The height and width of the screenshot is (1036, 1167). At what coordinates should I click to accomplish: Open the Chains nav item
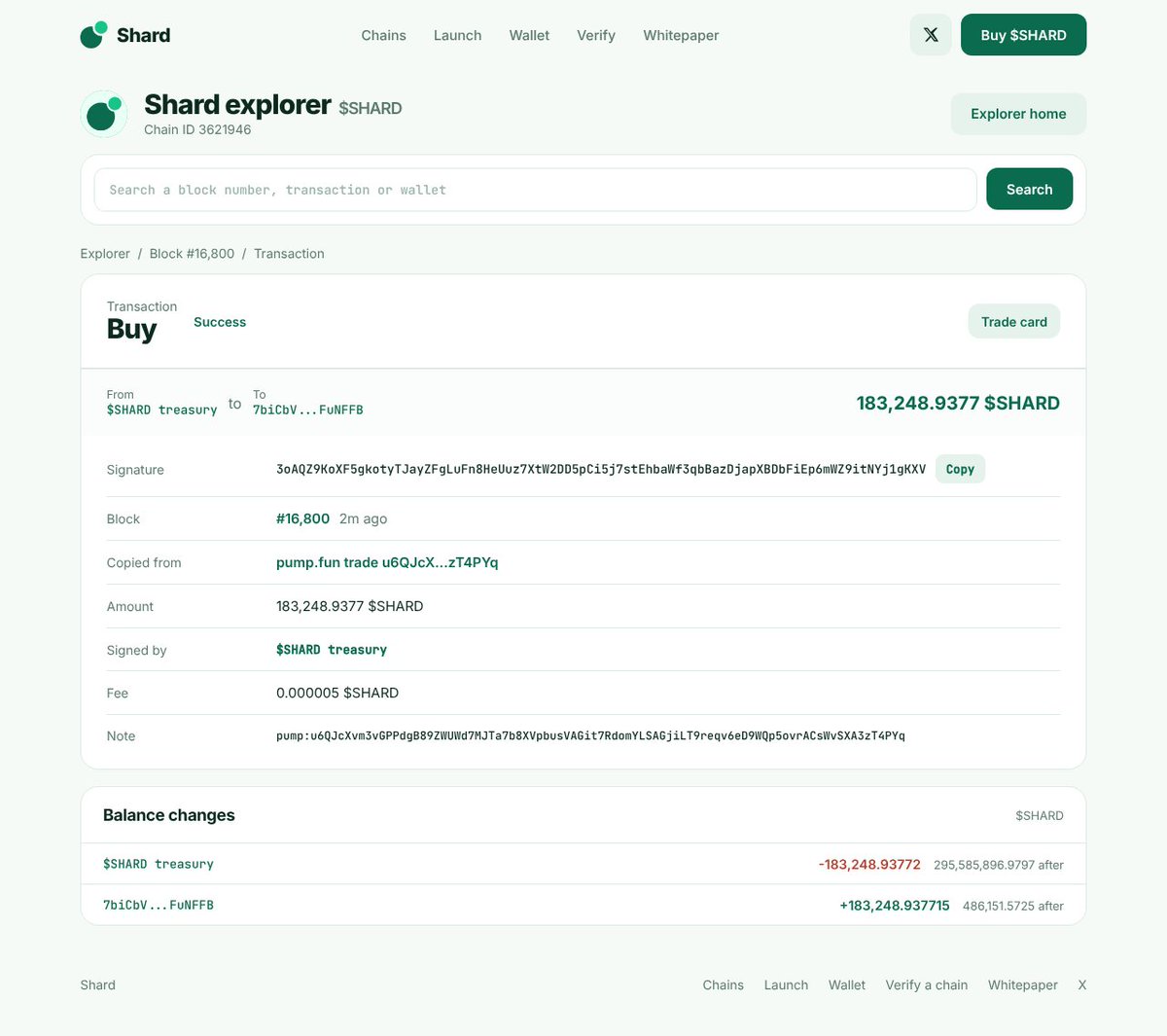(383, 35)
